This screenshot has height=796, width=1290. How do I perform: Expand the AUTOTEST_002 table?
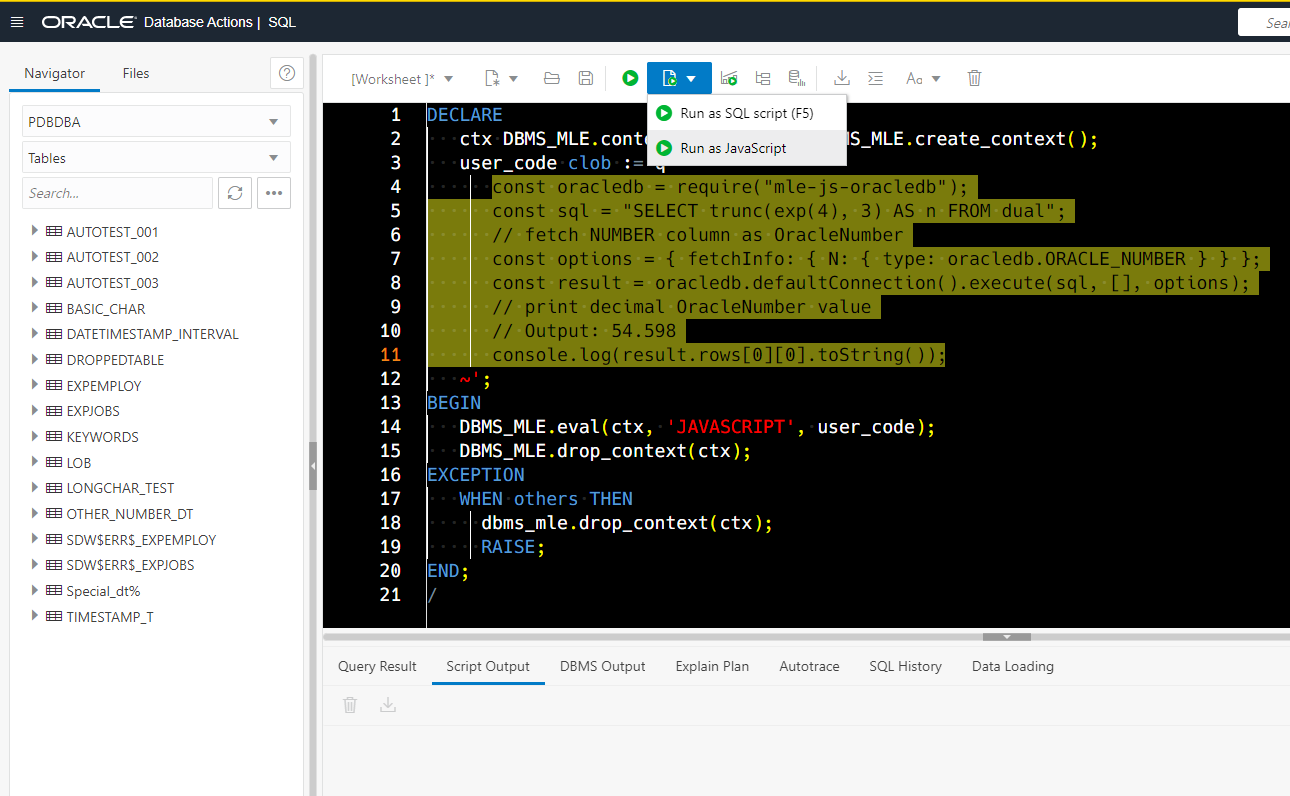35,257
